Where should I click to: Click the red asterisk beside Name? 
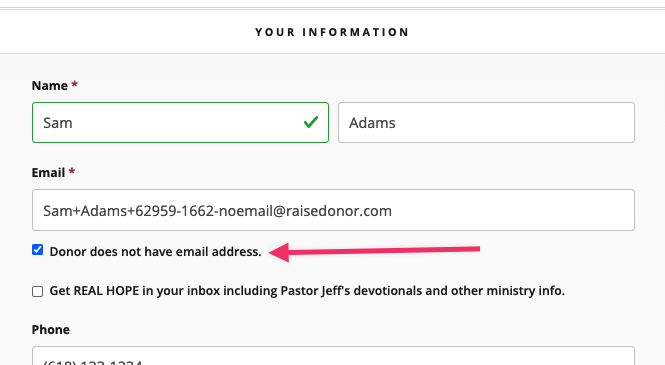(74, 84)
